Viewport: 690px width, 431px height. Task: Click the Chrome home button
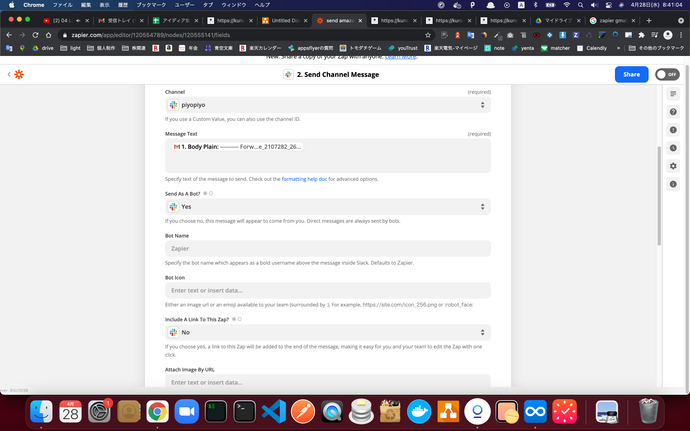tap(48, 35)
